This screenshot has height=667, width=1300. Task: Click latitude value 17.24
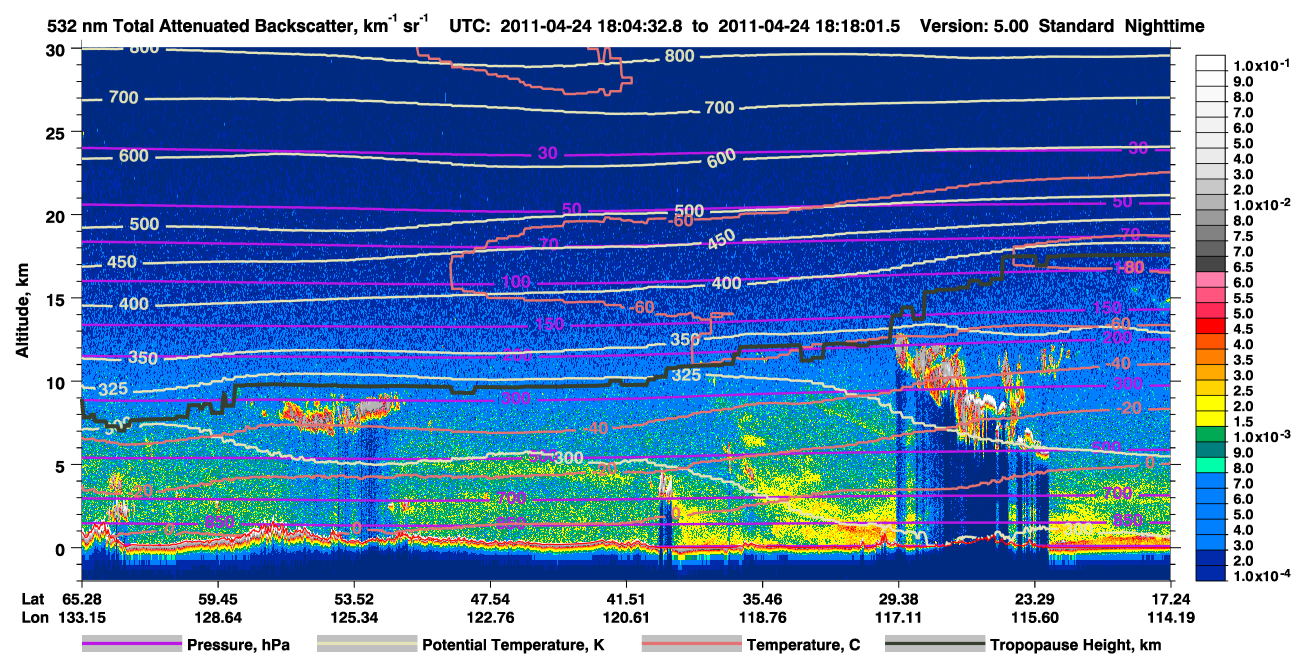point(1171,599)
